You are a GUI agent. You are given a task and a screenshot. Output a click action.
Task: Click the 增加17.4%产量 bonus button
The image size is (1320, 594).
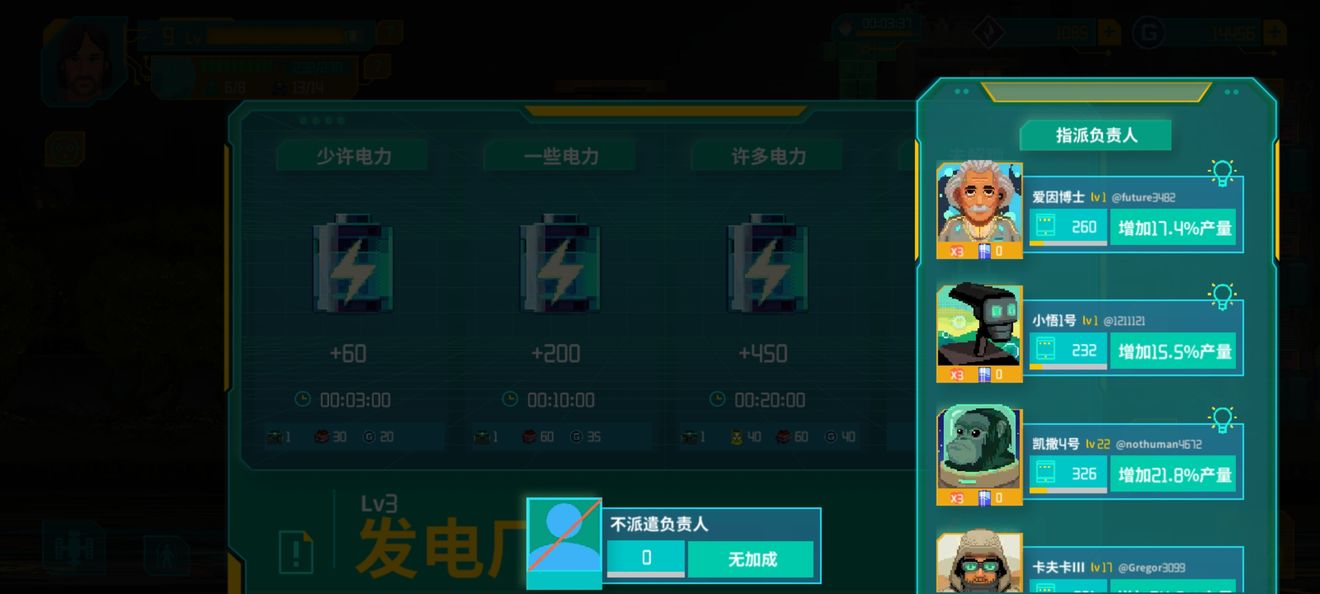1174,228
